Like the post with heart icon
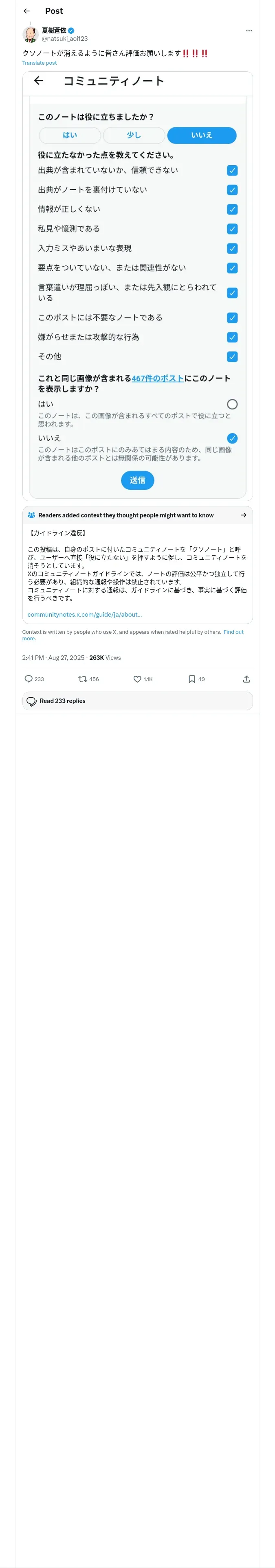 click(137, 679)
